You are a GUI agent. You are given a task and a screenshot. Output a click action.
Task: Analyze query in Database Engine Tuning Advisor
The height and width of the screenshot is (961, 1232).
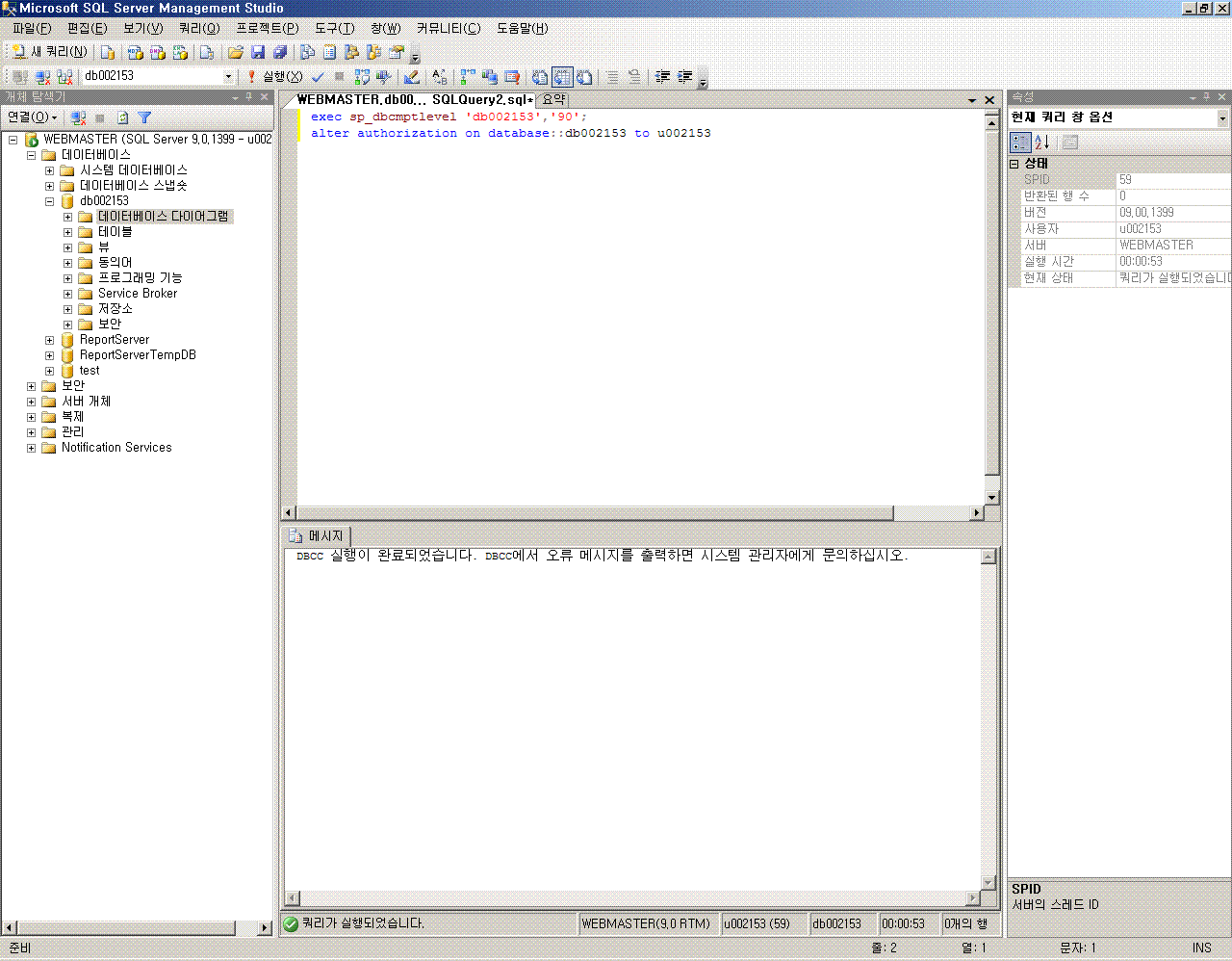tap(384, 76)
